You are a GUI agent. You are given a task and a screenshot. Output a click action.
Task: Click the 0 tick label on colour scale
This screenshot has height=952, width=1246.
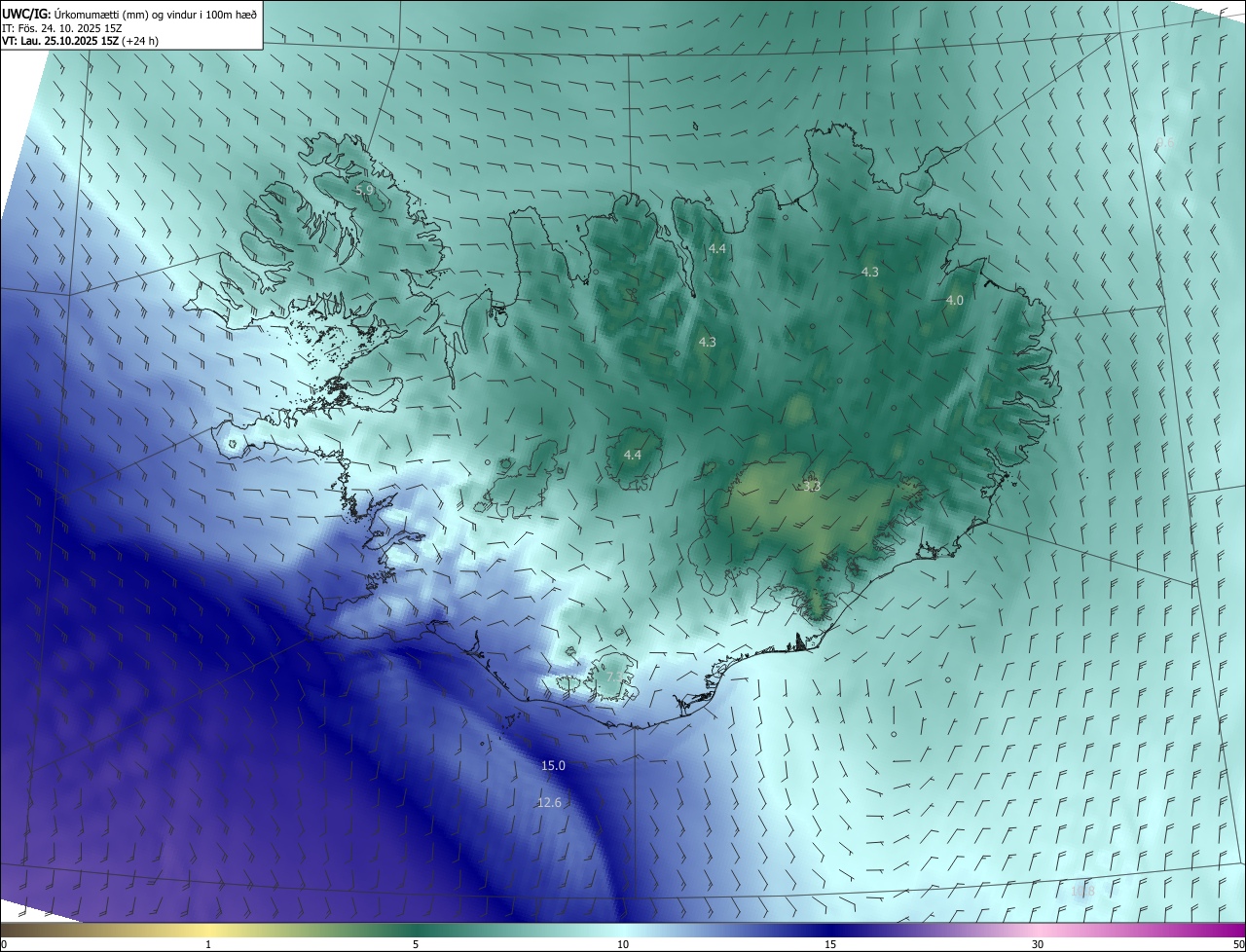pyautogui.click(x=4, y=944)
